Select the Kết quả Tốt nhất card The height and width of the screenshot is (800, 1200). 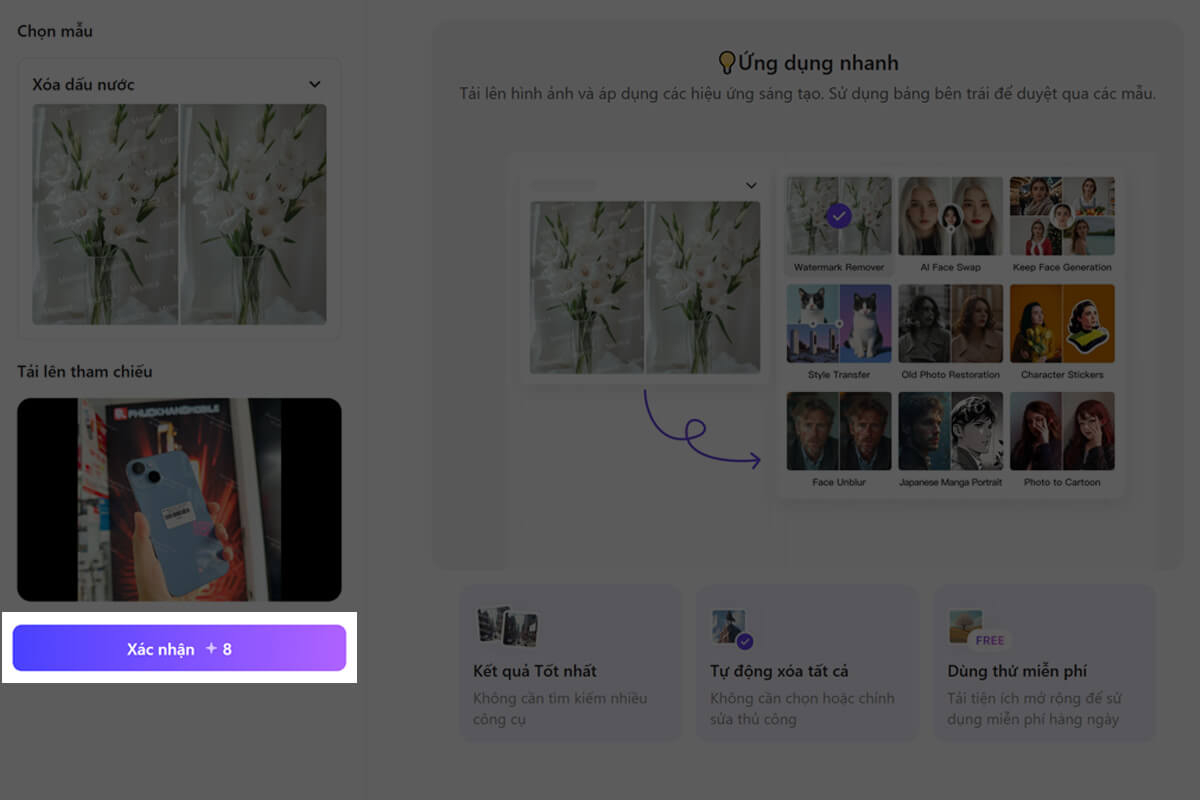570,663
